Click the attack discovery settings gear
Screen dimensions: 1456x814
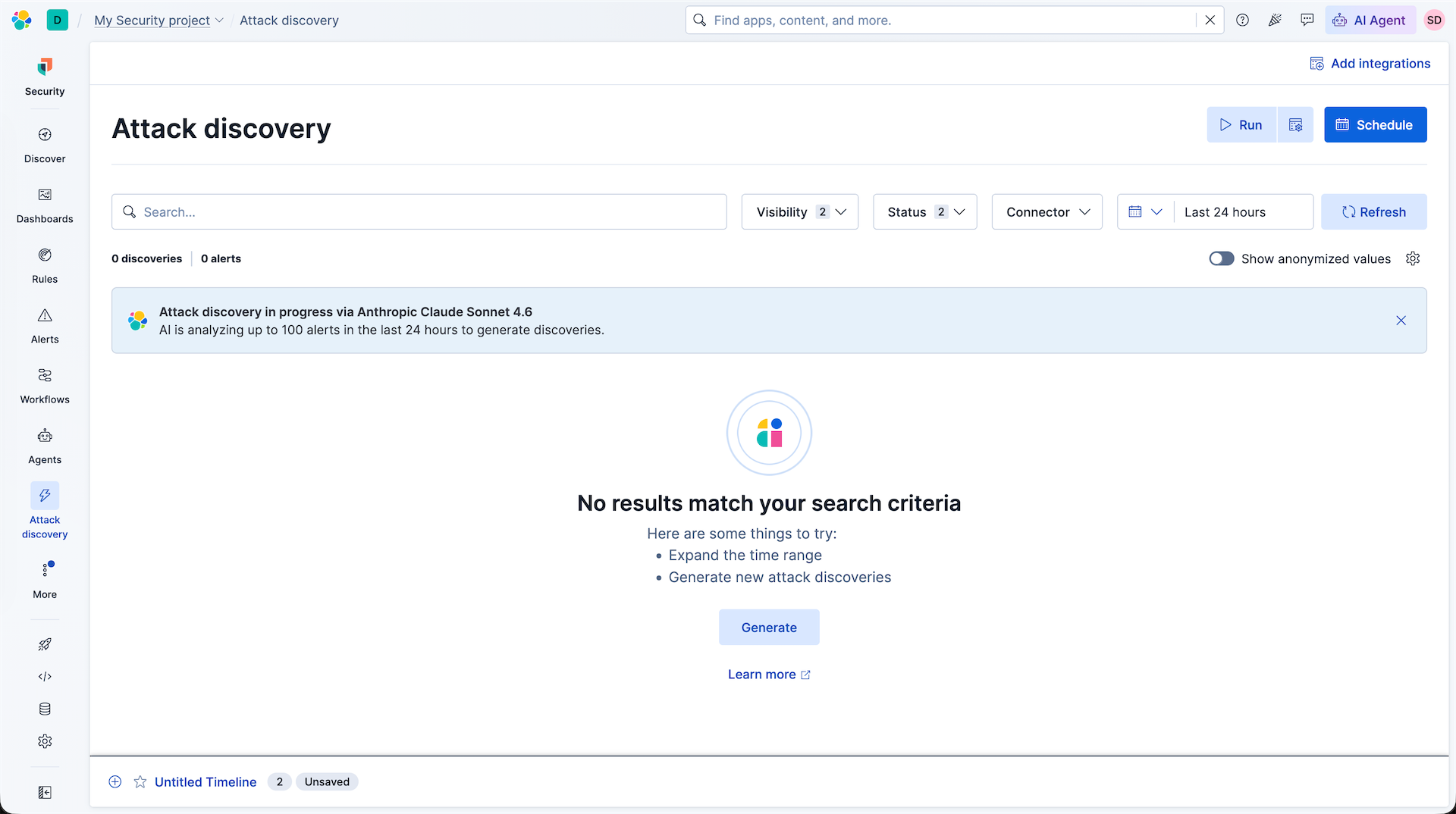1413,258
